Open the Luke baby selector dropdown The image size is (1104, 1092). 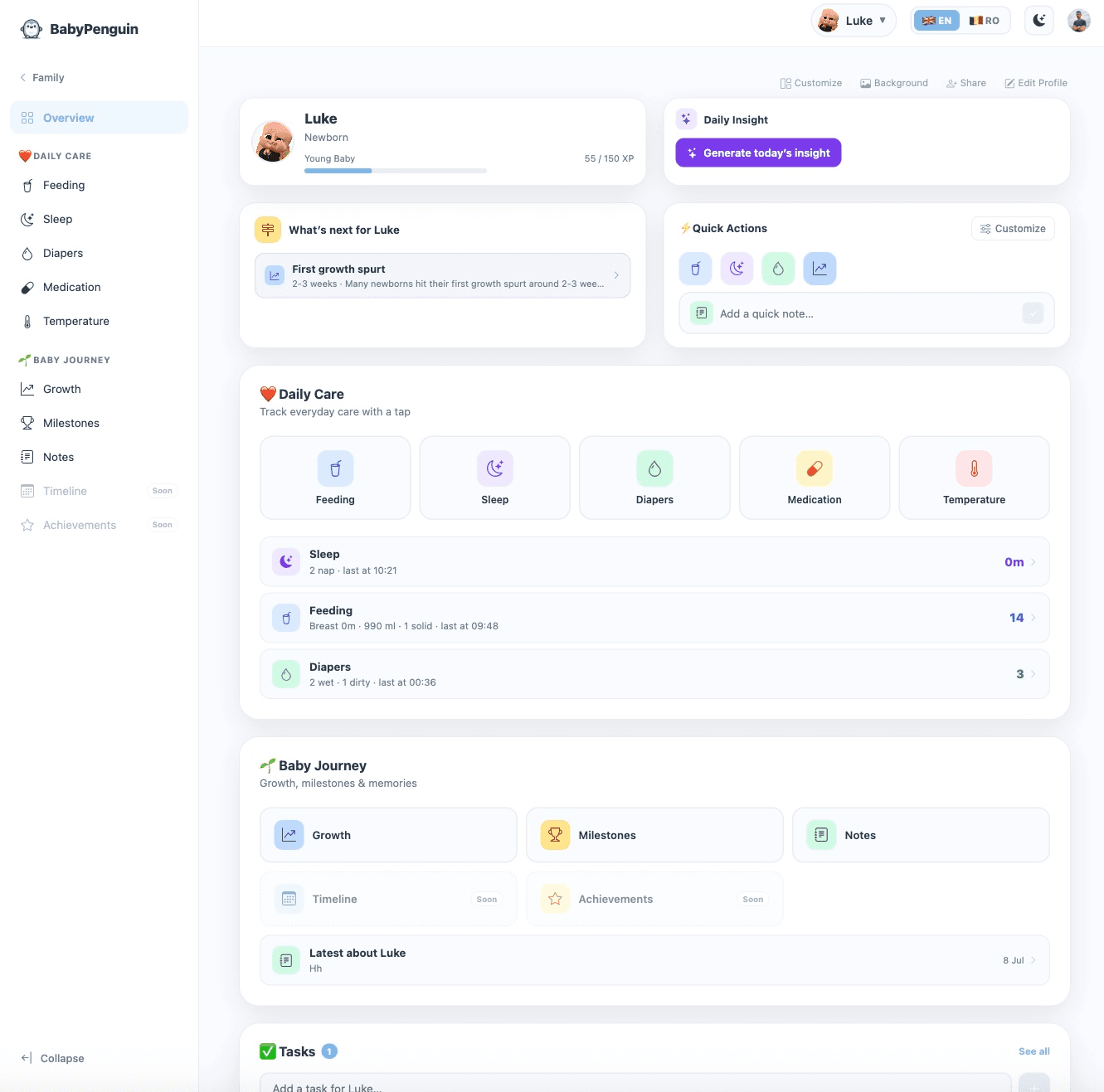coord(854,21)
